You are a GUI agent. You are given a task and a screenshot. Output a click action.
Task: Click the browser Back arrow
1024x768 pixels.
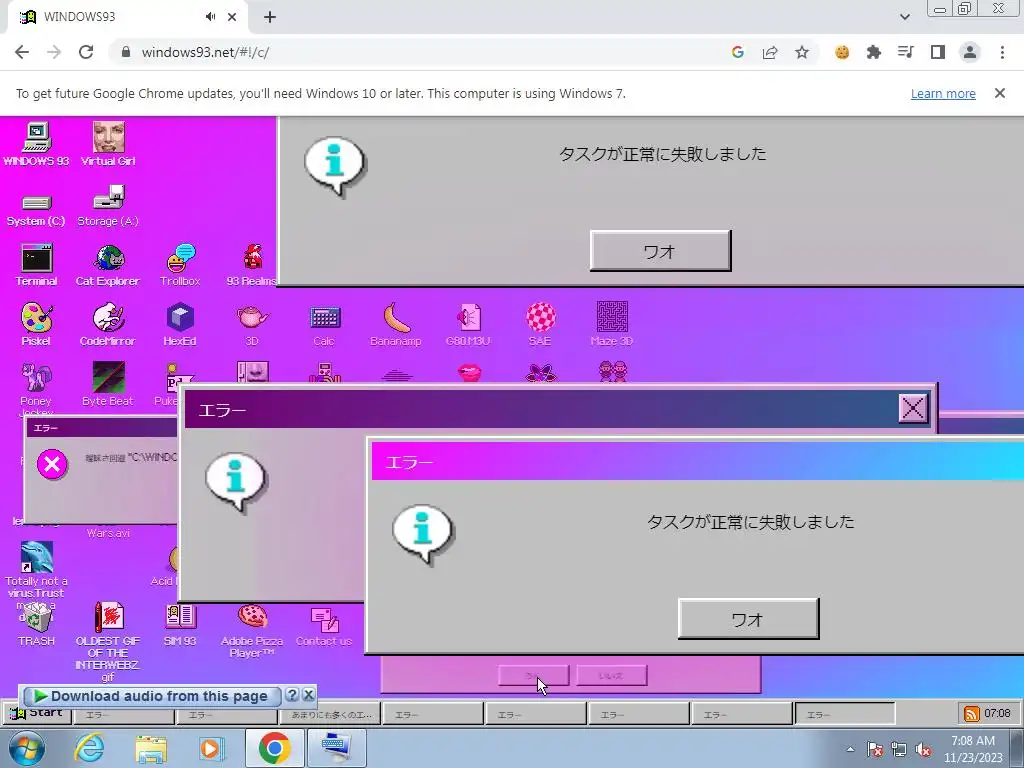pyautogui.click(x=22, y=52)
